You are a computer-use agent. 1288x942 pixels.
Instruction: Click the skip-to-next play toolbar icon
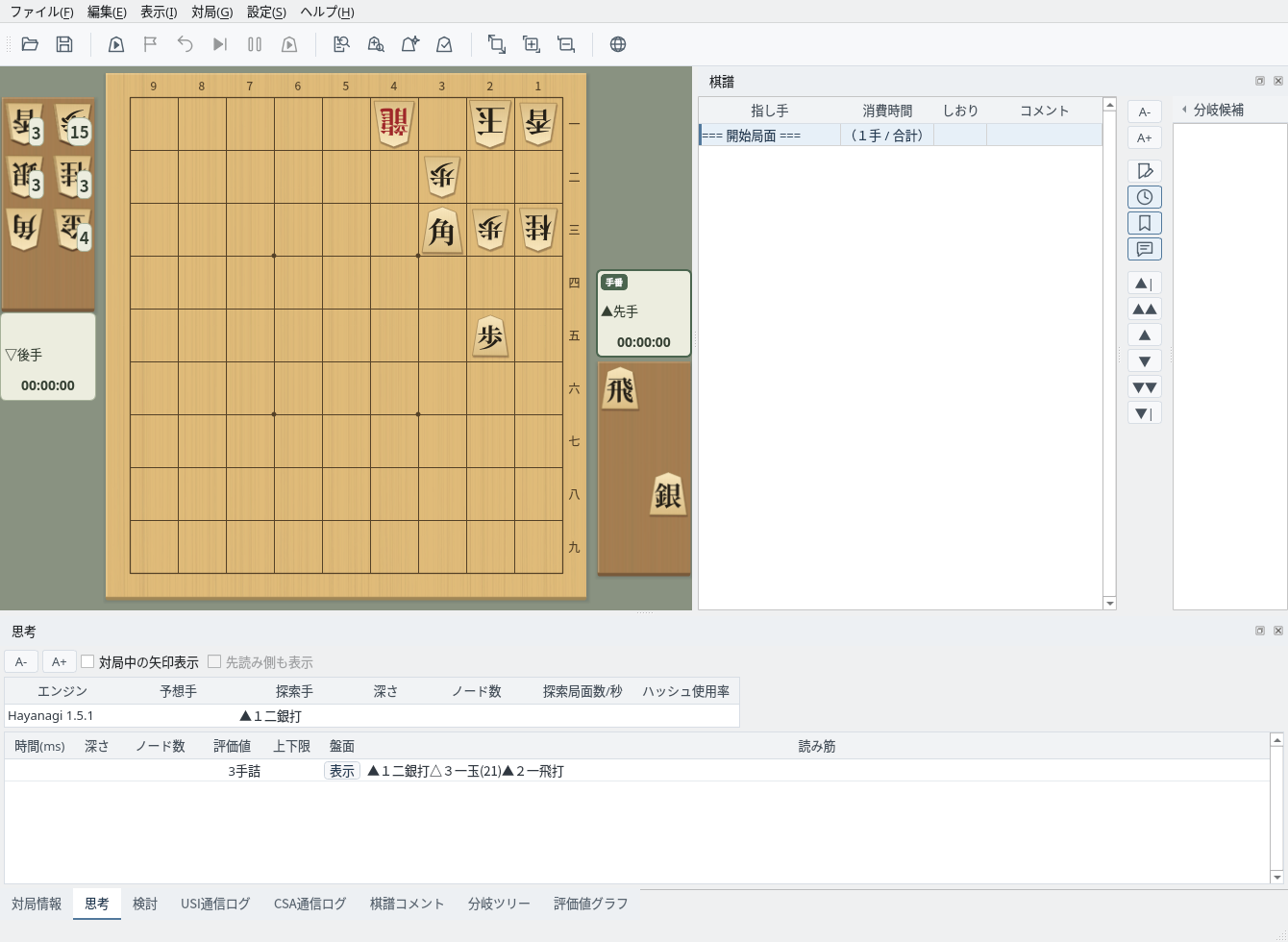(220, 44)
